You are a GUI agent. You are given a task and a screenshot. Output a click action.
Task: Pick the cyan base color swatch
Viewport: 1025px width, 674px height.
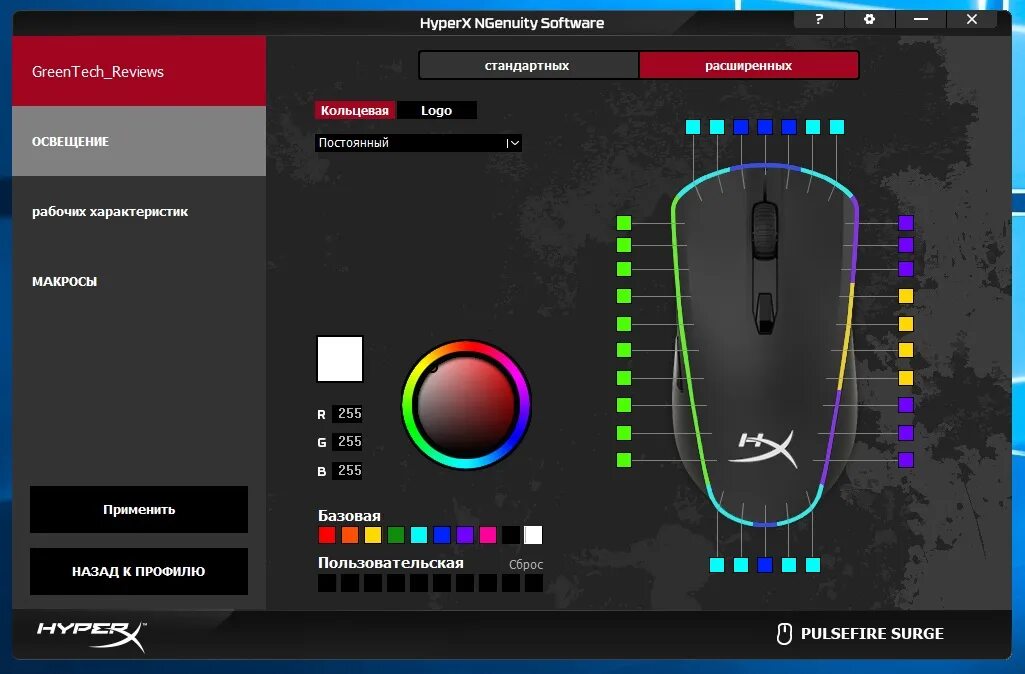tap(419, 535)
